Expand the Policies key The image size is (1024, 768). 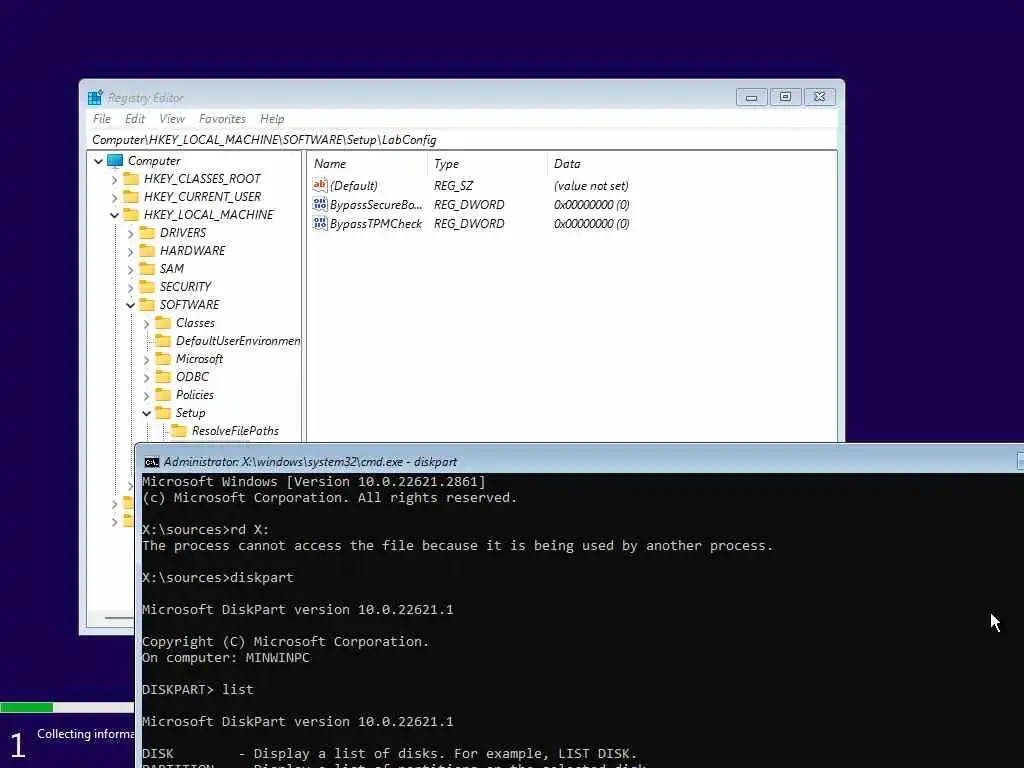click(146, 395)
